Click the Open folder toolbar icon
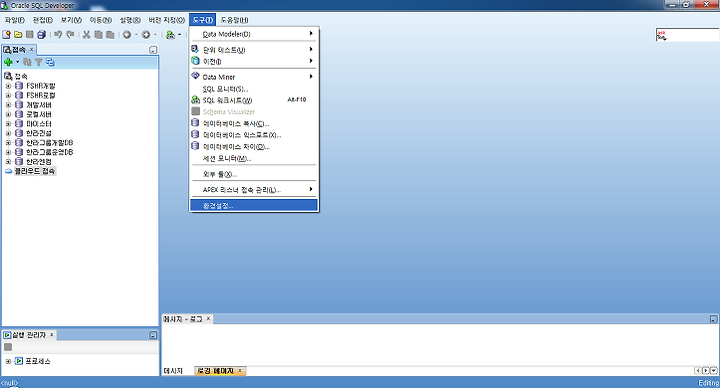Viewport: 720px width, 388px height. point(18,34)
